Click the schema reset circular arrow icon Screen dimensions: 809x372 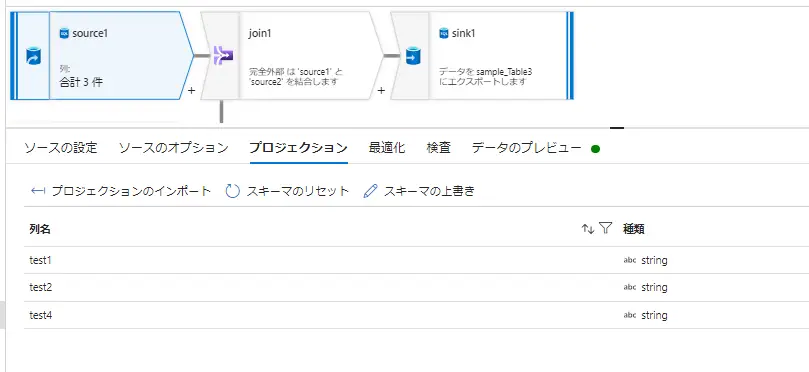click(233, 191)
